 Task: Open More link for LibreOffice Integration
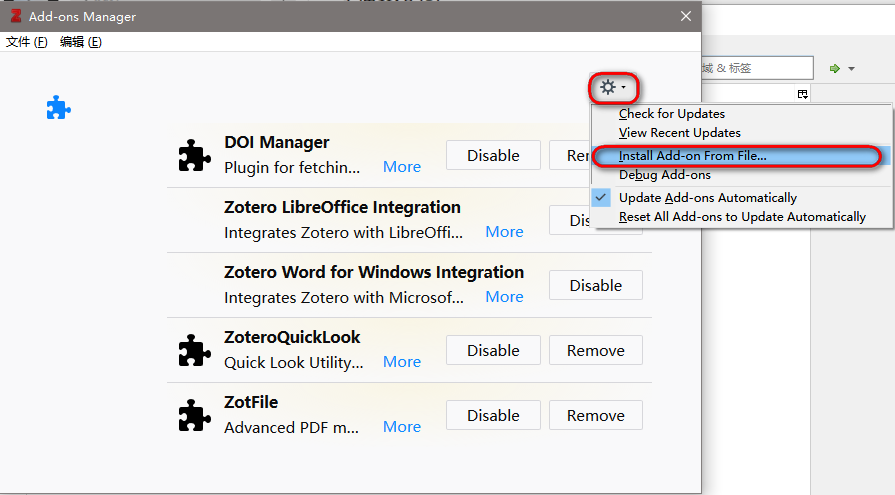[504, 232]
